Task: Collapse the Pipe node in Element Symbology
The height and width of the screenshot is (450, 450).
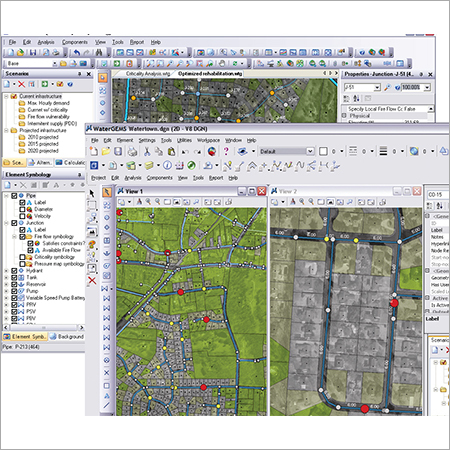Action: pos(6,196)
